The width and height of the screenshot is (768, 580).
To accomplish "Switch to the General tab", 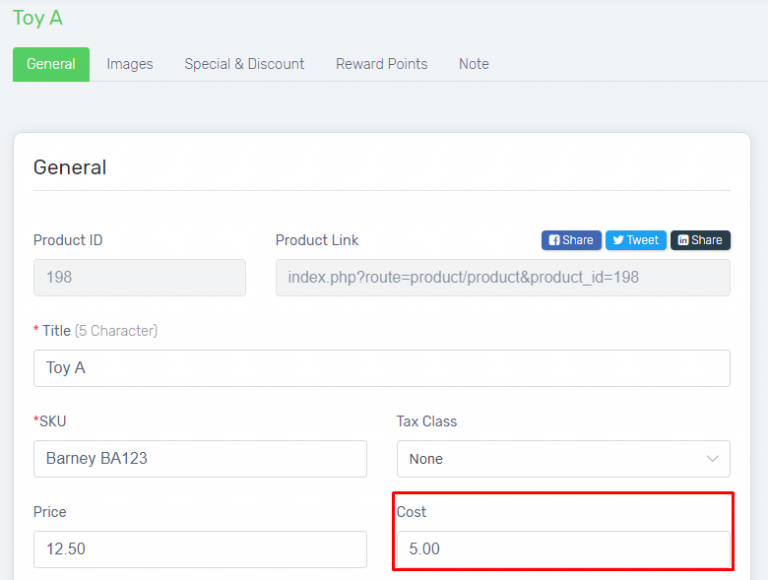I will (x=51, y=64).
